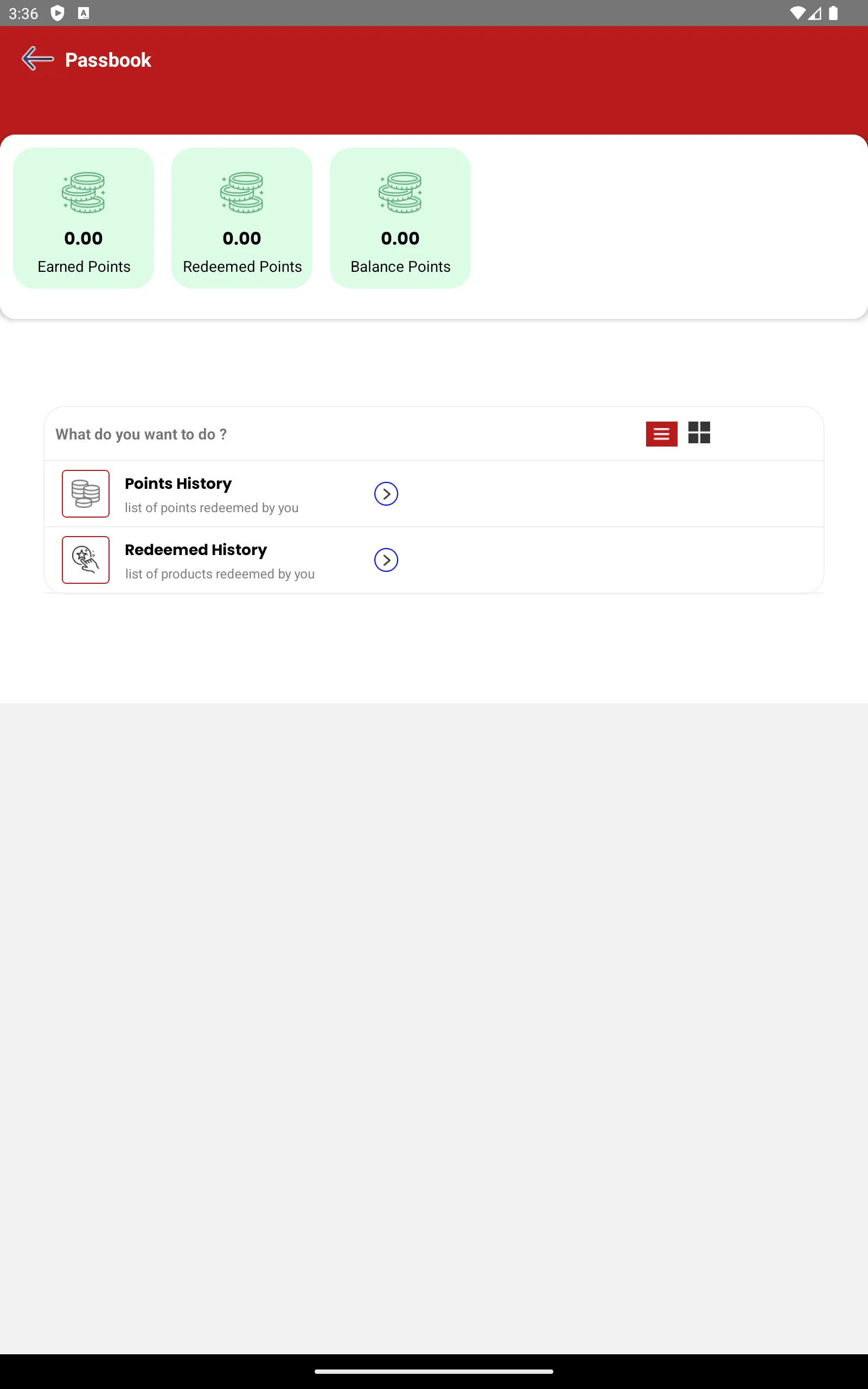Click the 0.00 value above Earned Points
This screenshot has height=1389, width=868.
(84, 238)
